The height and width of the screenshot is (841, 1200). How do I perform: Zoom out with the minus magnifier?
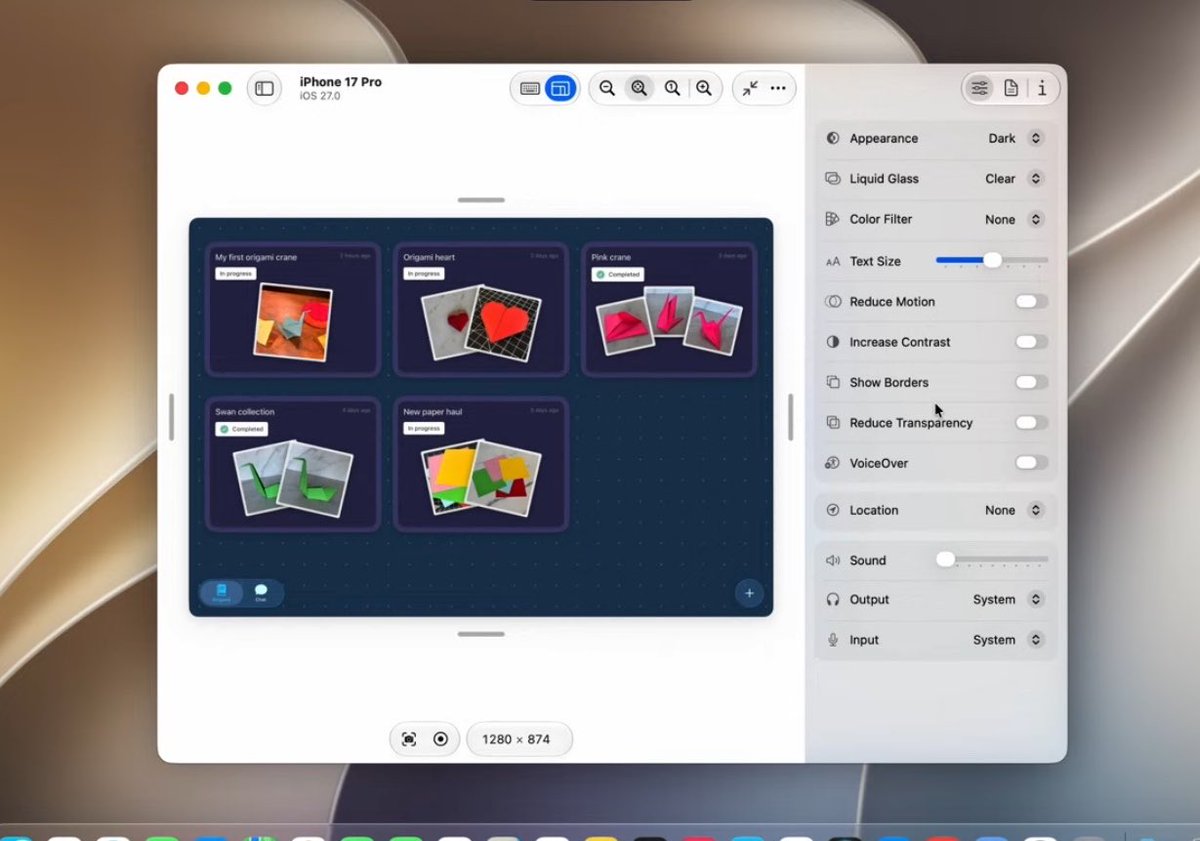[607, 88]
